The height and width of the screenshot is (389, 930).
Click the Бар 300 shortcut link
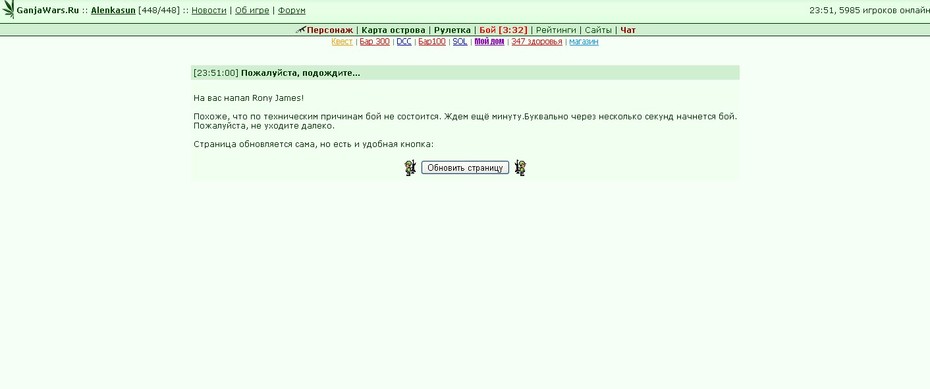tap(375, 42)
